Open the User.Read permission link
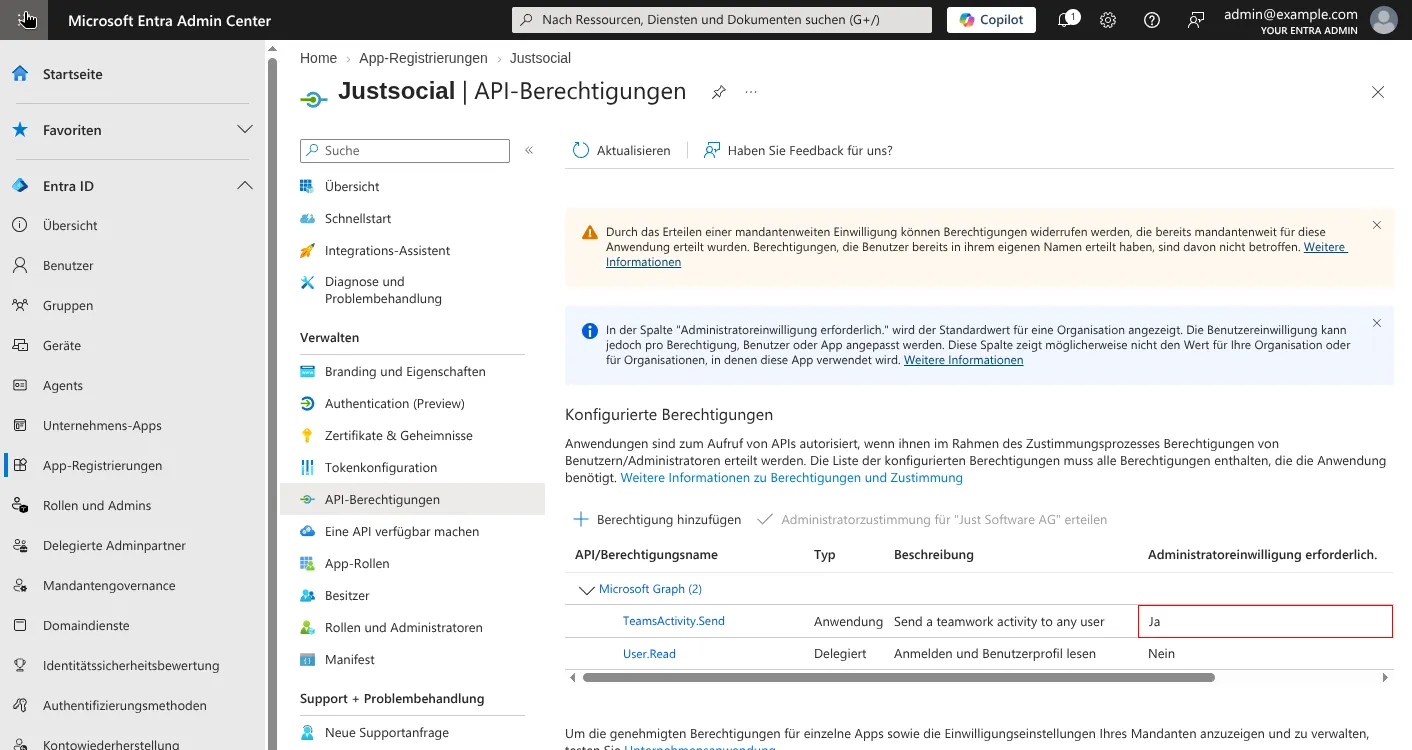The image size is (1412, 750). coord(649,653)
